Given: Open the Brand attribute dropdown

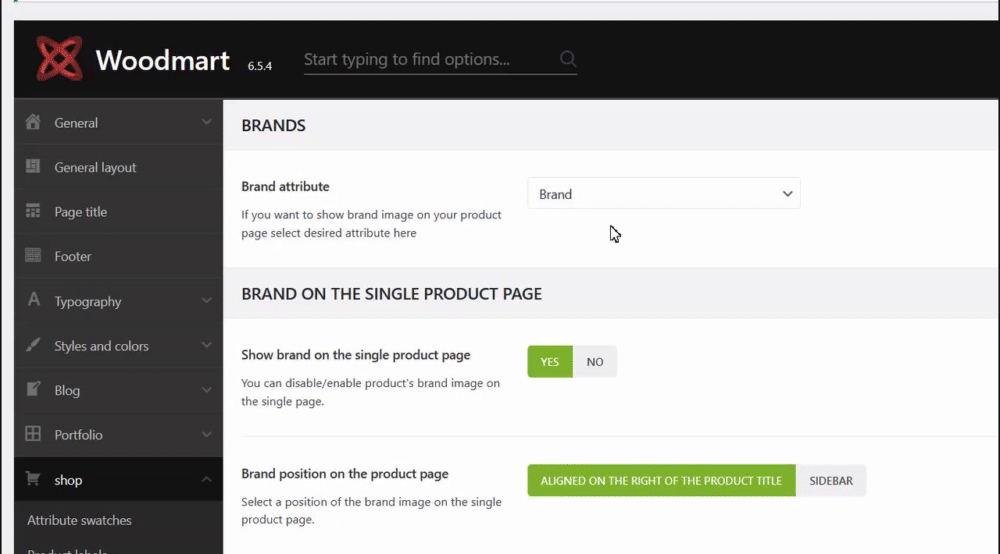Looking at the screenshot, I should click(x=664, y=194).
